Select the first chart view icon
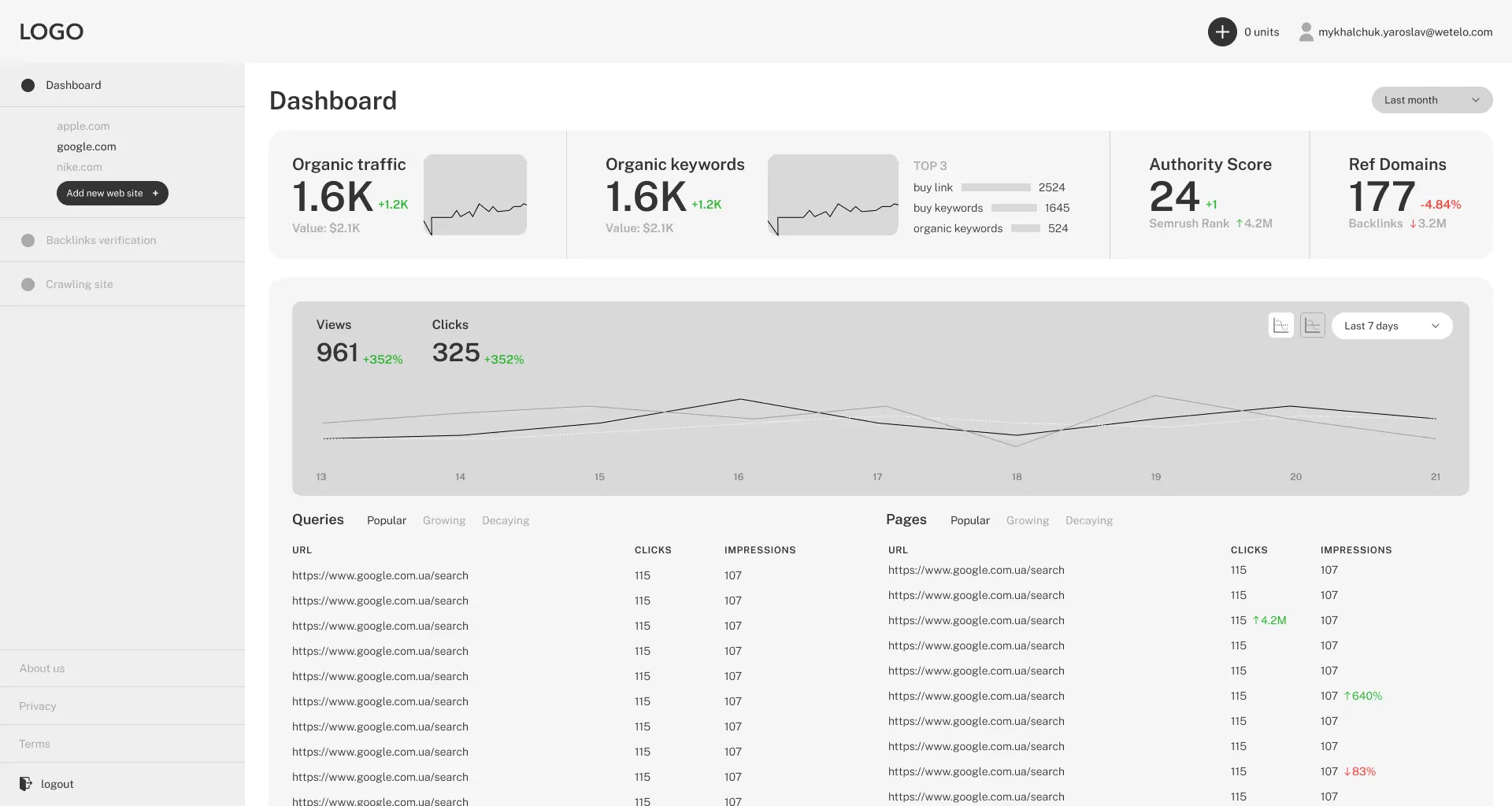The height and width of the screenshot is (806, 1512). pos(1281,326)
